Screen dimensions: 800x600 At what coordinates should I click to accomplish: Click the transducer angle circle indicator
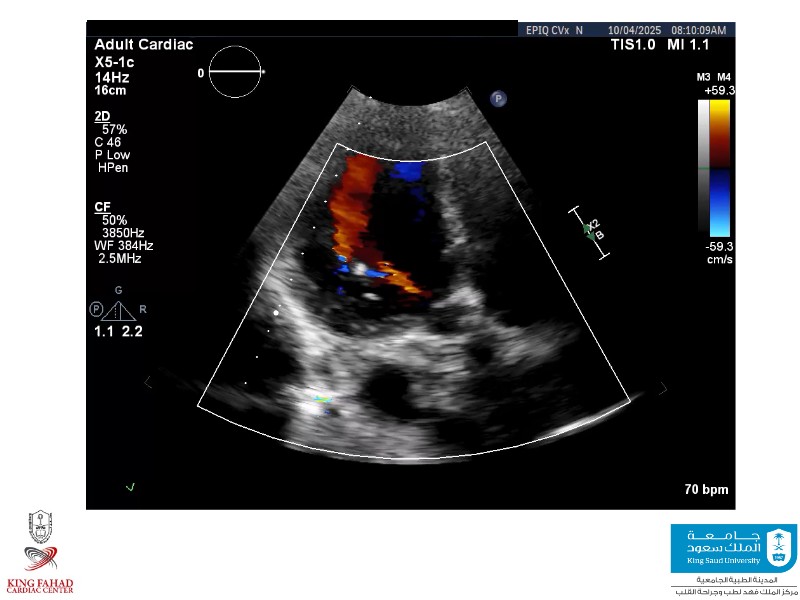[237, 72]
